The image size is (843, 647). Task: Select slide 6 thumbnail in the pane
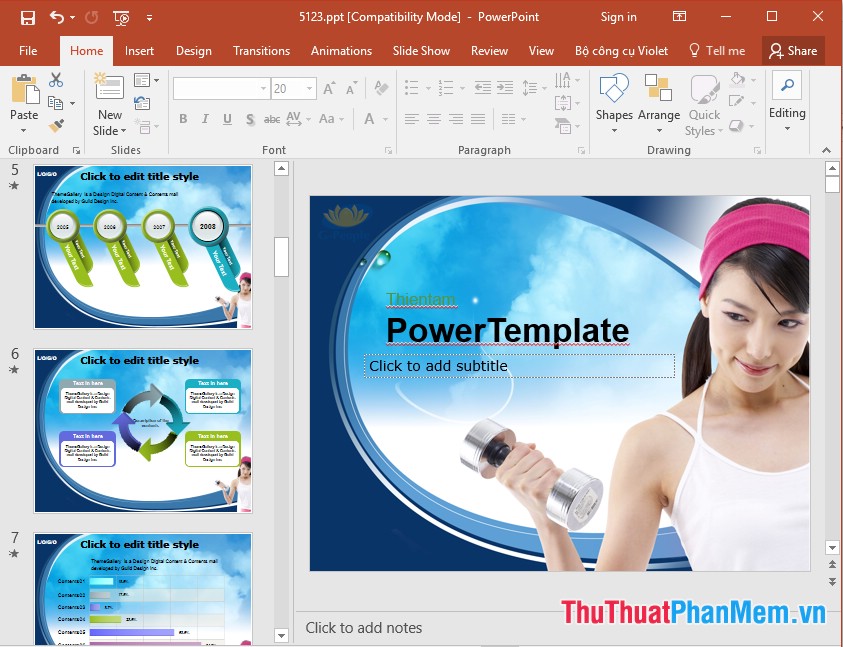[x=143, y=430]
